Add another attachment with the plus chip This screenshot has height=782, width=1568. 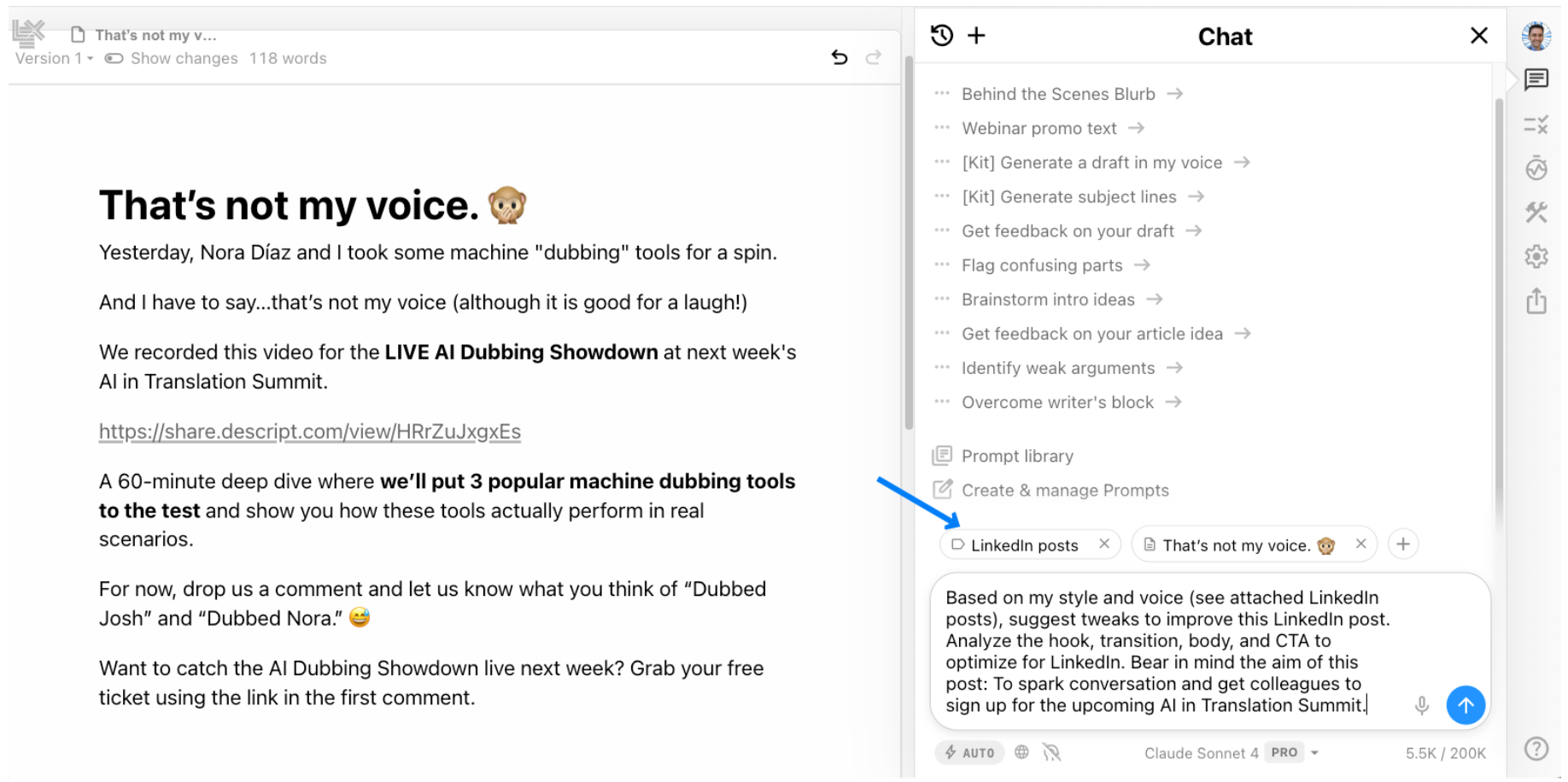point(1403,544)
